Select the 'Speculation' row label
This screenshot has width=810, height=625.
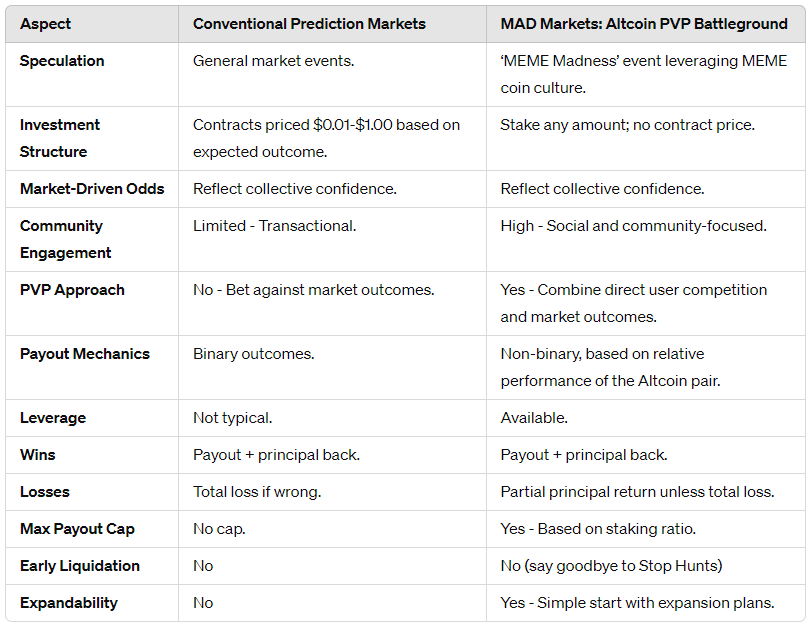coord(62,61)
